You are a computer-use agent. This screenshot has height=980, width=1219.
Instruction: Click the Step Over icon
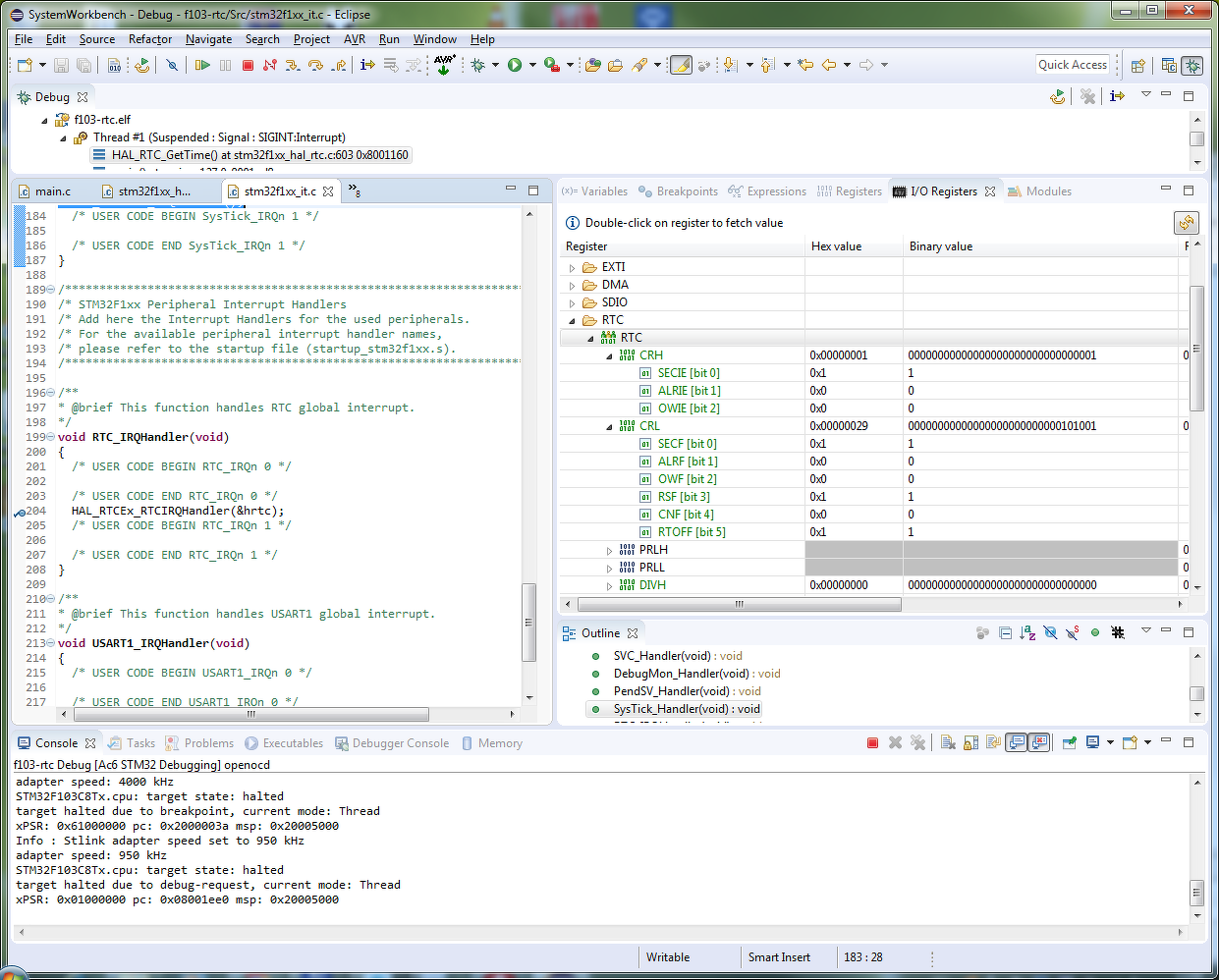(315, 65)
